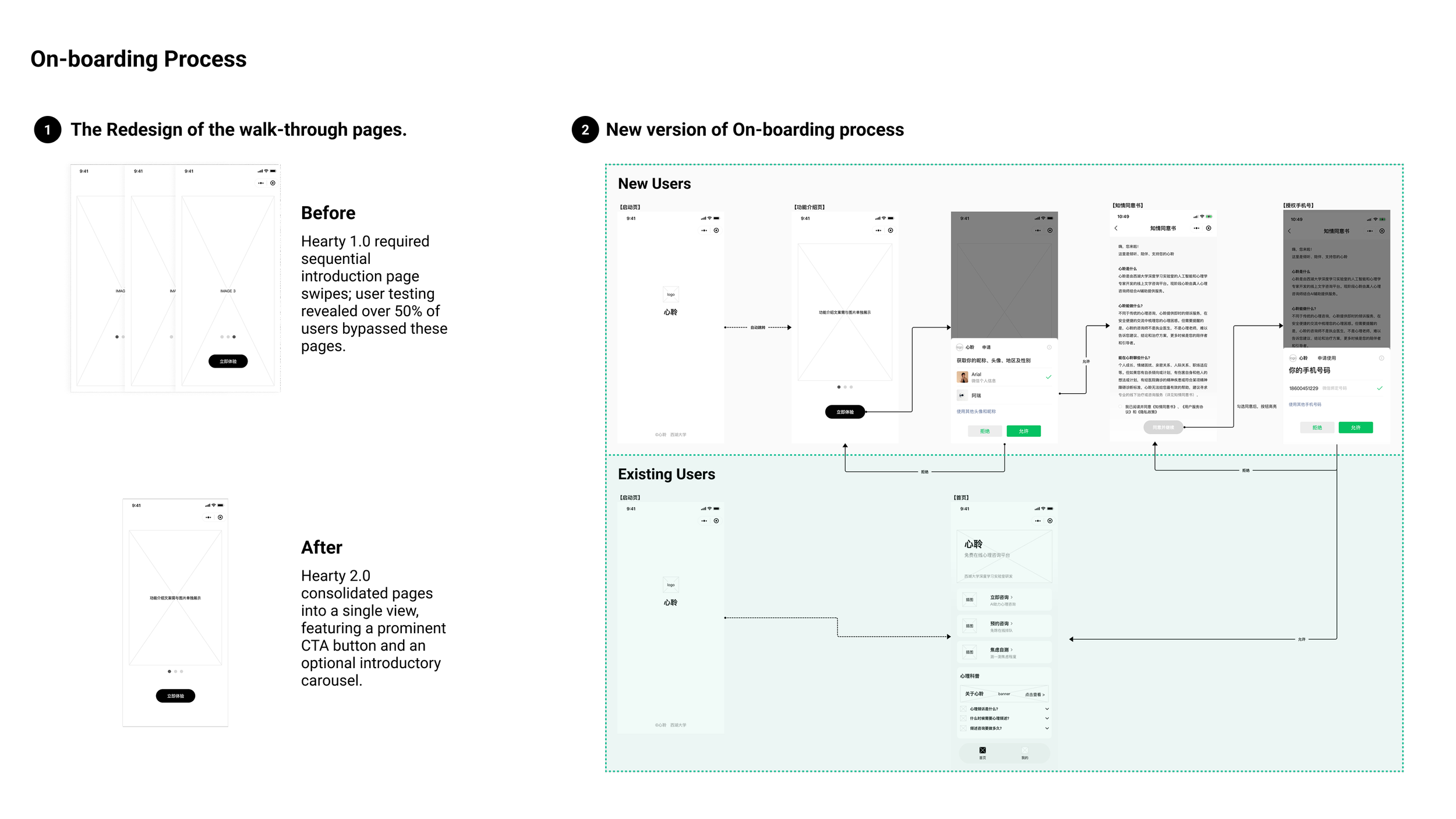
Task: Click back arrow on 知情同意书 white screen
Action: coord(1116,228)
